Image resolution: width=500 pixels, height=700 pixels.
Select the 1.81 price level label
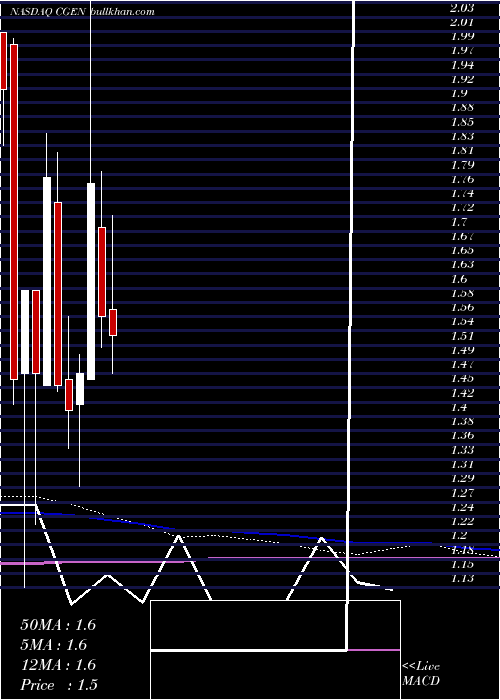coord(462,150)
